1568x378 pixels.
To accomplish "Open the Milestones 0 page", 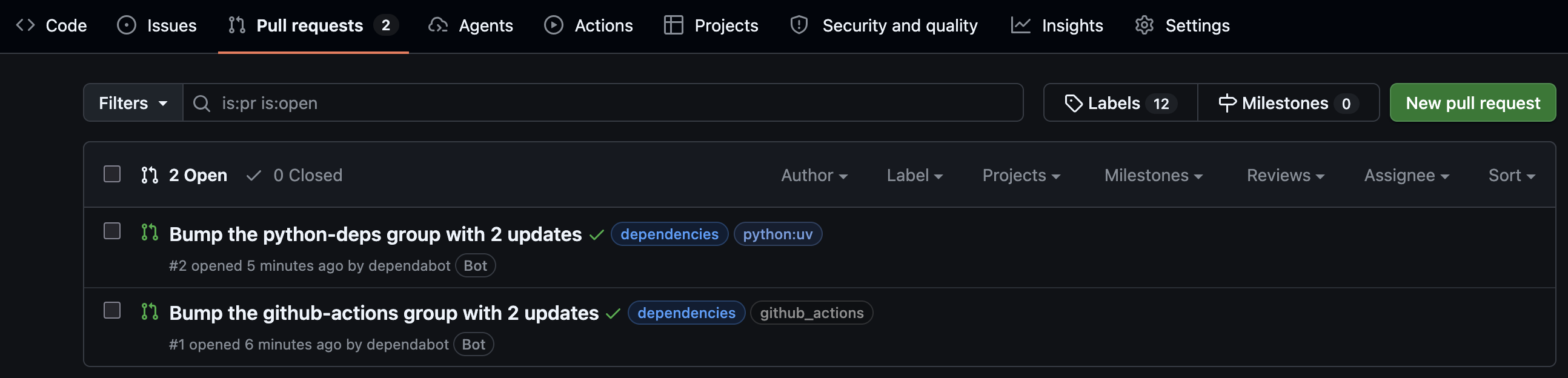I will [x=1289, y=103].
